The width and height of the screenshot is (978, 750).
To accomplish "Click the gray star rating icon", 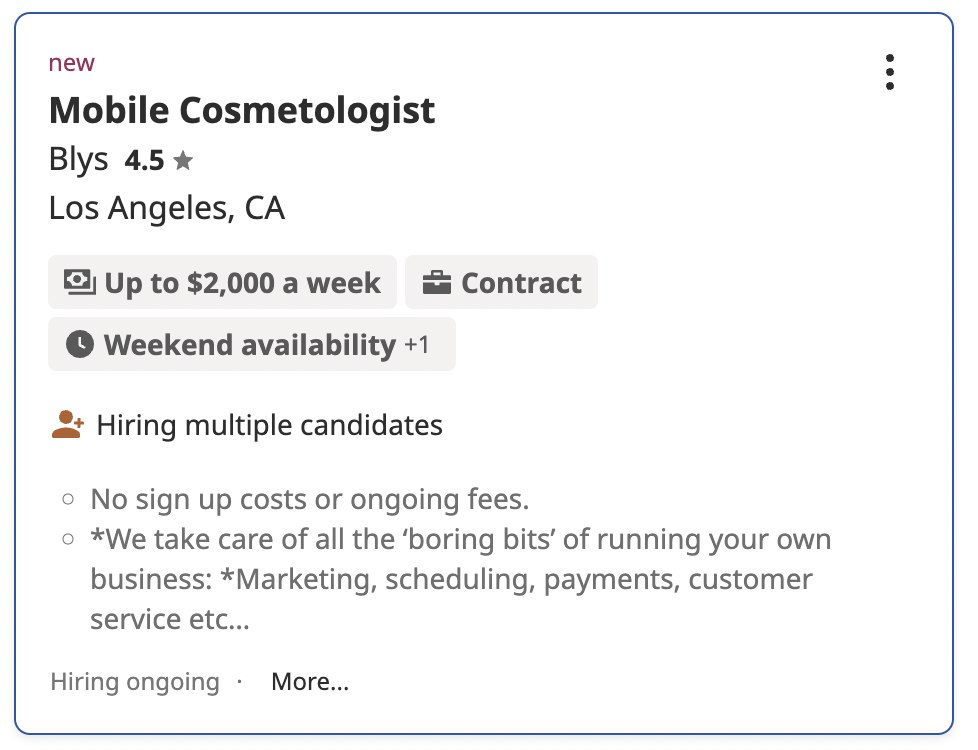I will click(x=182, y=160).
